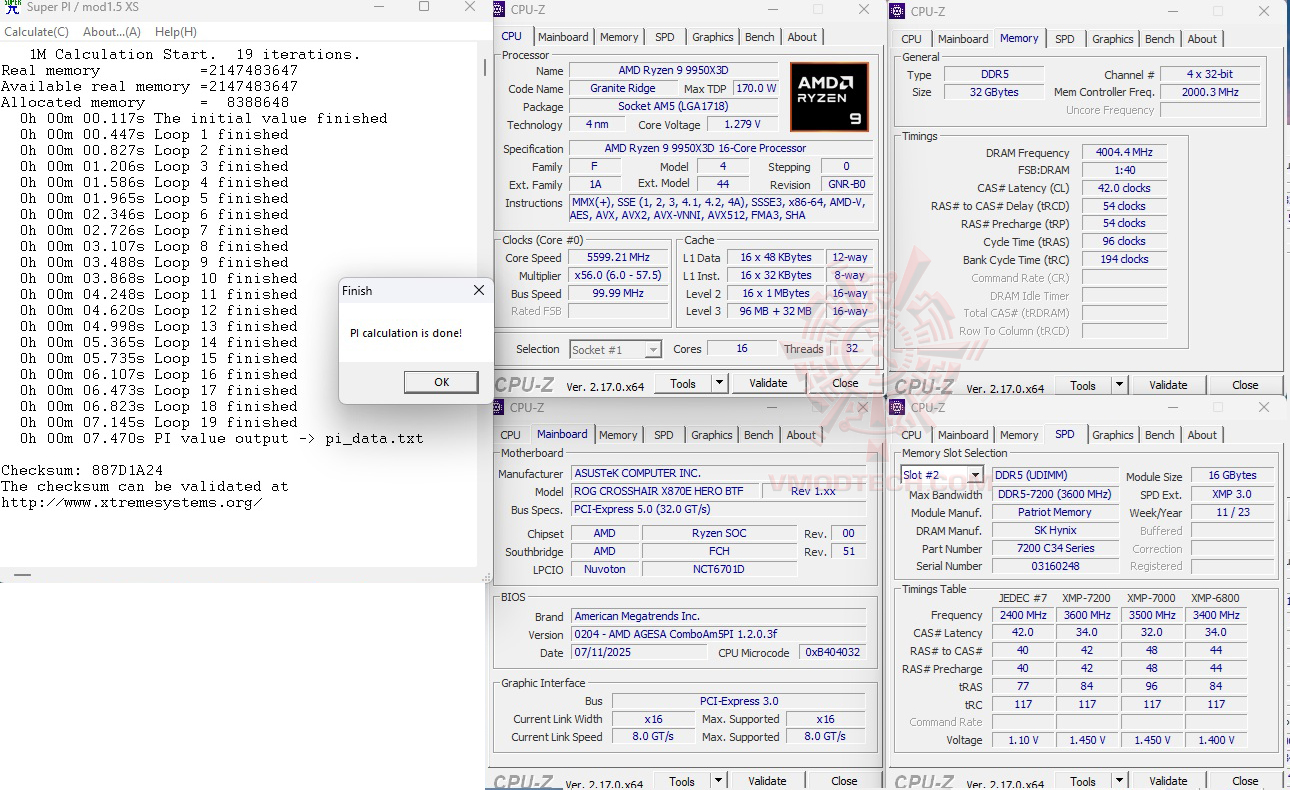Click the Super PI icon in the title bar

(11, 7)
